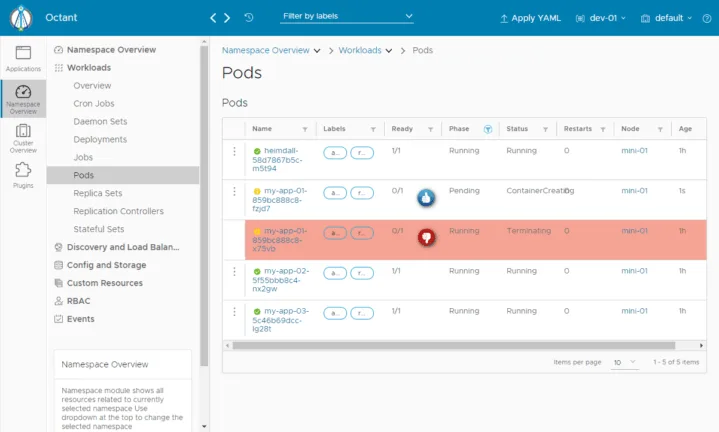Image resolution: width=719 pixels, height=432 pixels.
Task: Open Jobs in the nav
Action: 83,157
